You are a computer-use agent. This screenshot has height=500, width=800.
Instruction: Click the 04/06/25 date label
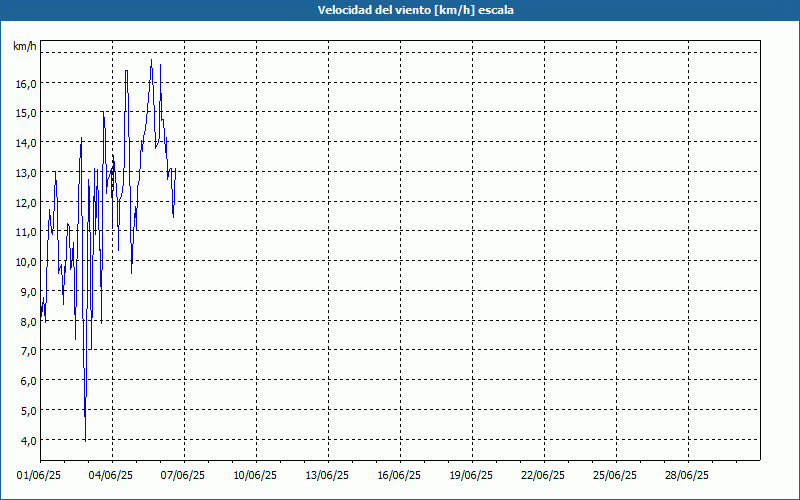111,476
